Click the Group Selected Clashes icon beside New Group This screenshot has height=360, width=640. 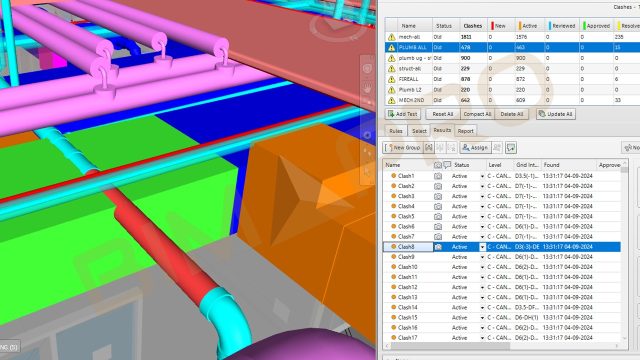pos(429,148)
